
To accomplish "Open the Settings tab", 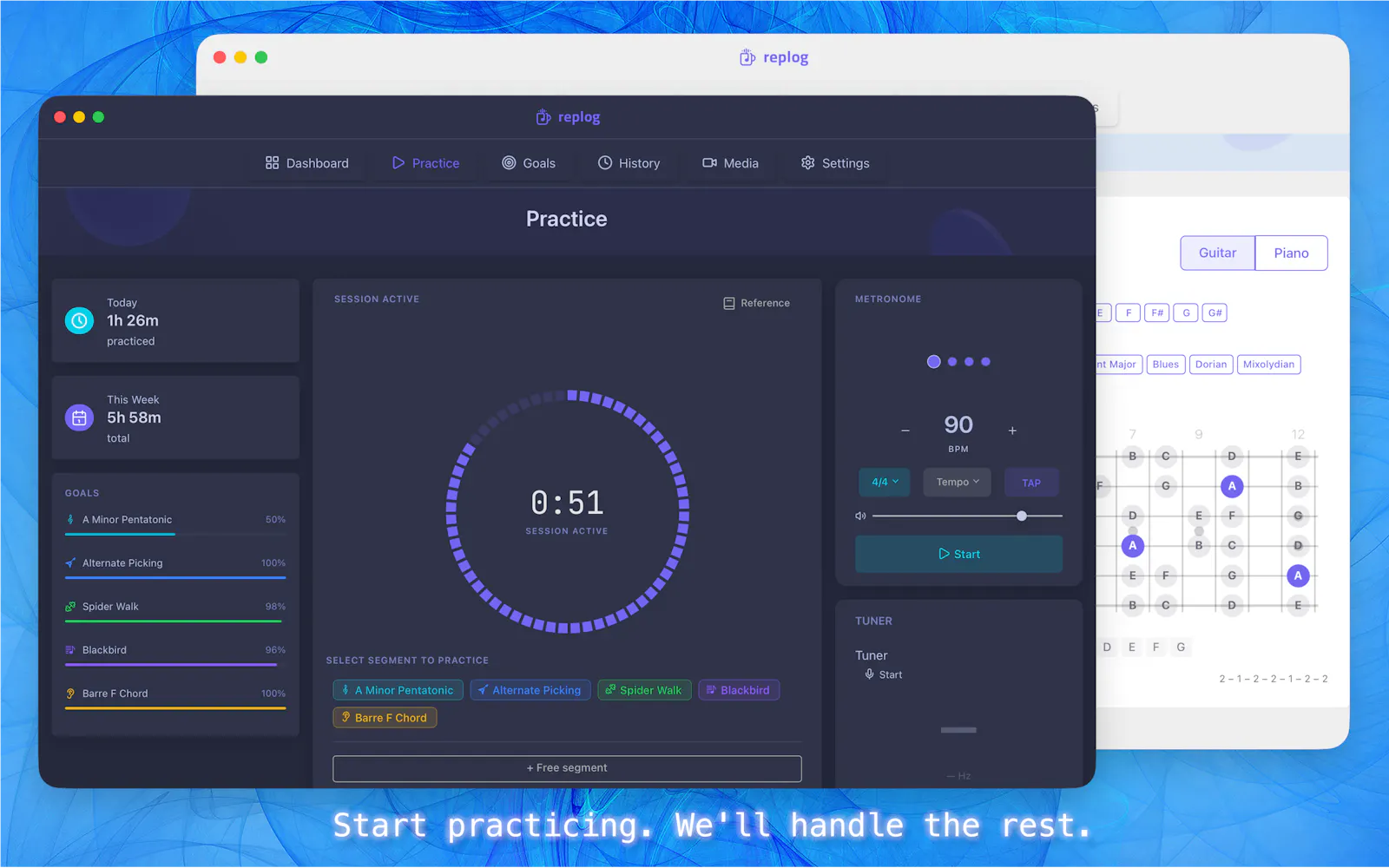I will point(834,163).
